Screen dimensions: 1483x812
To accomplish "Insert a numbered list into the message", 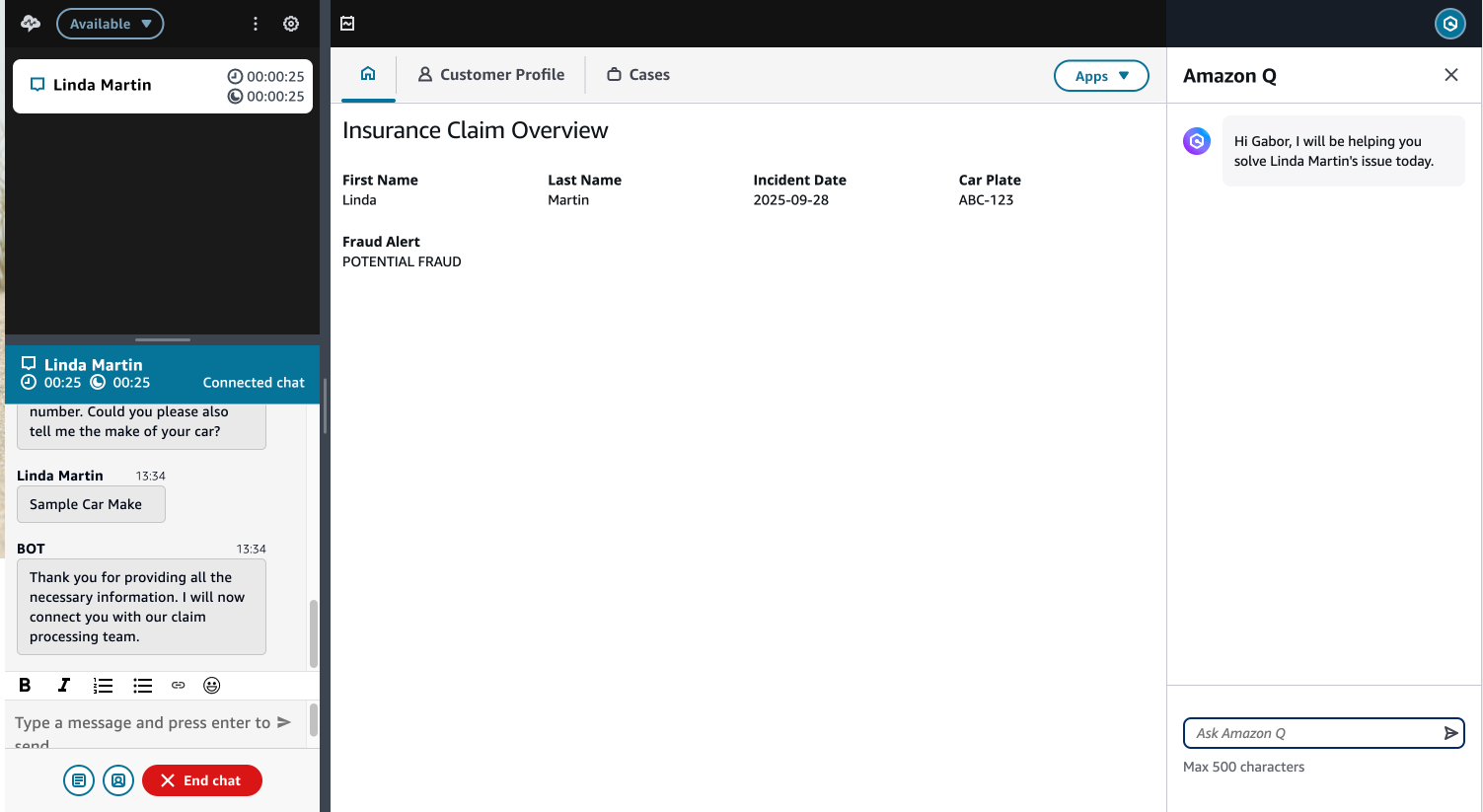I will click(103, 685).
